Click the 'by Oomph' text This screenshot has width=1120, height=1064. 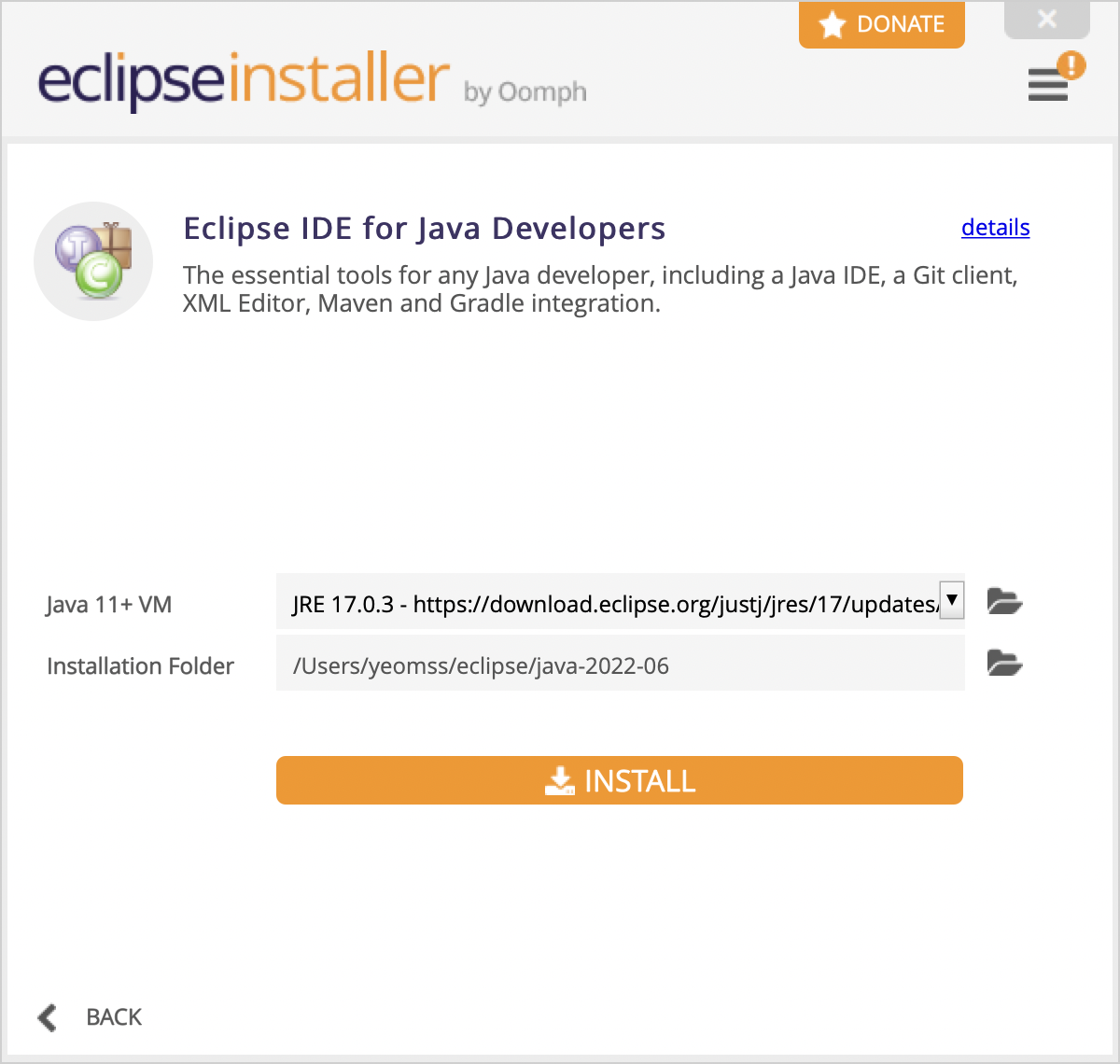(525, 92)
